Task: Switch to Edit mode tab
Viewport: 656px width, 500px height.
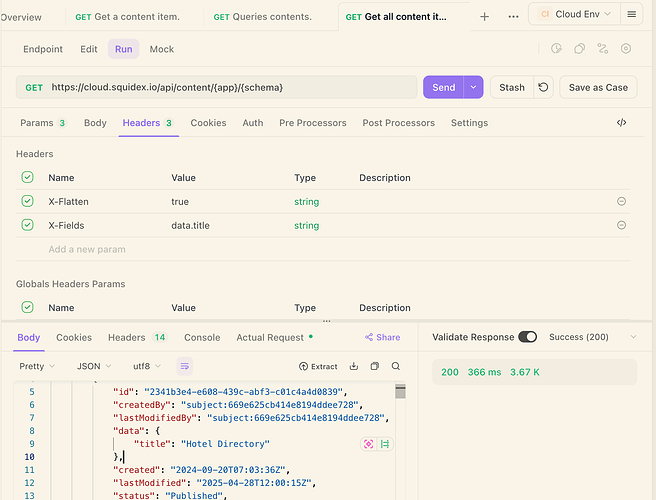Action: coord(89,49)
